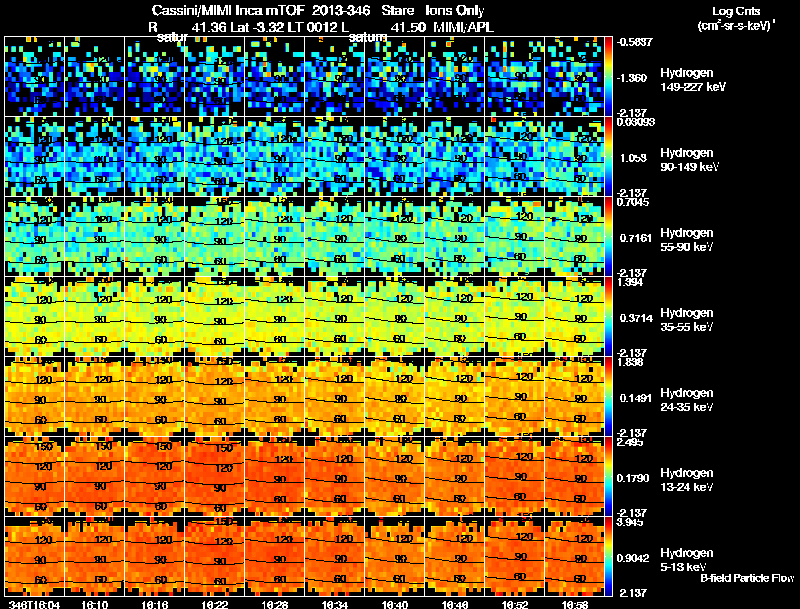The width and height of the screenshot is (800, 609).
Task: Click the "0.9042" colorbar value
Action: 633,559
